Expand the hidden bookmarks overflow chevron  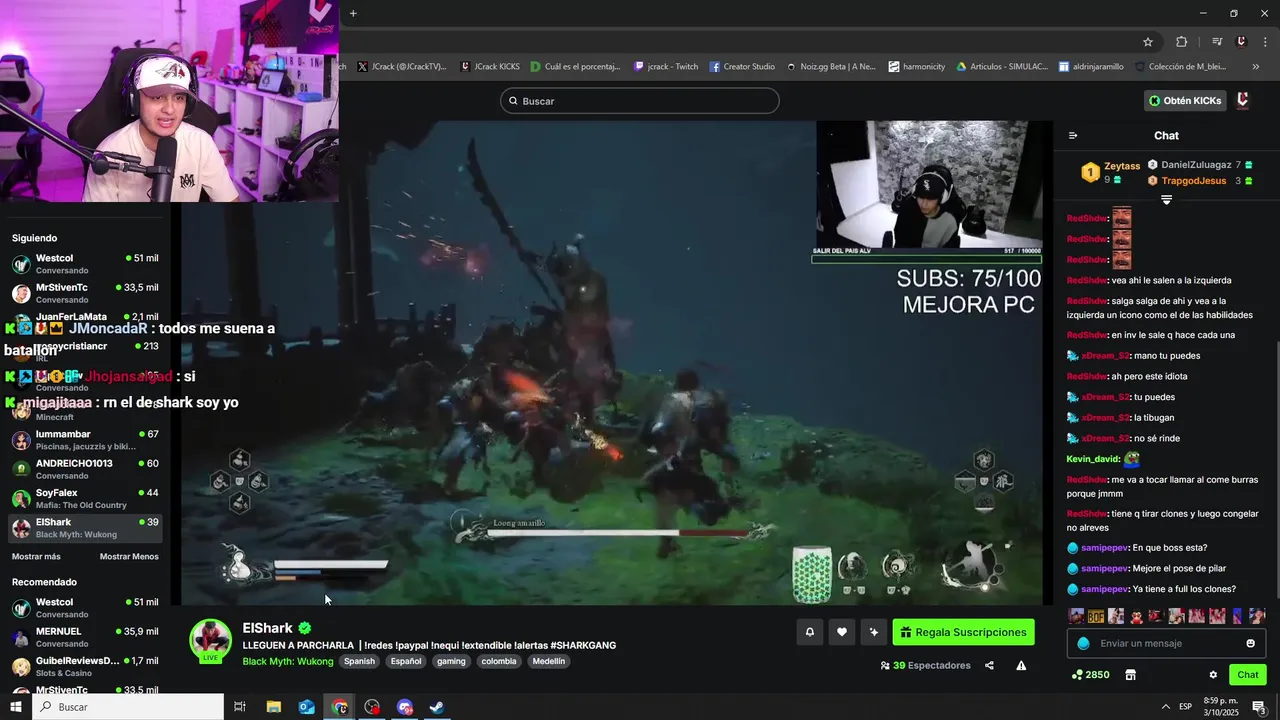tap(1256, 67)
